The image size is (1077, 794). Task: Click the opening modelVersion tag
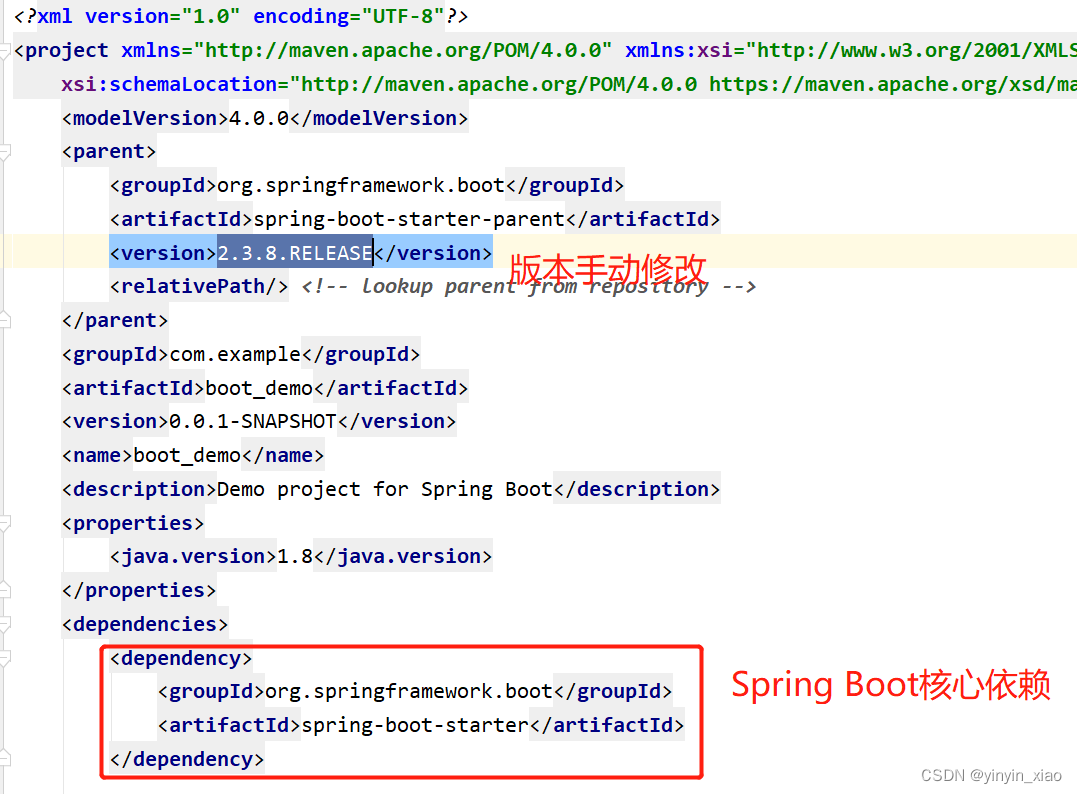pos(145,118)
